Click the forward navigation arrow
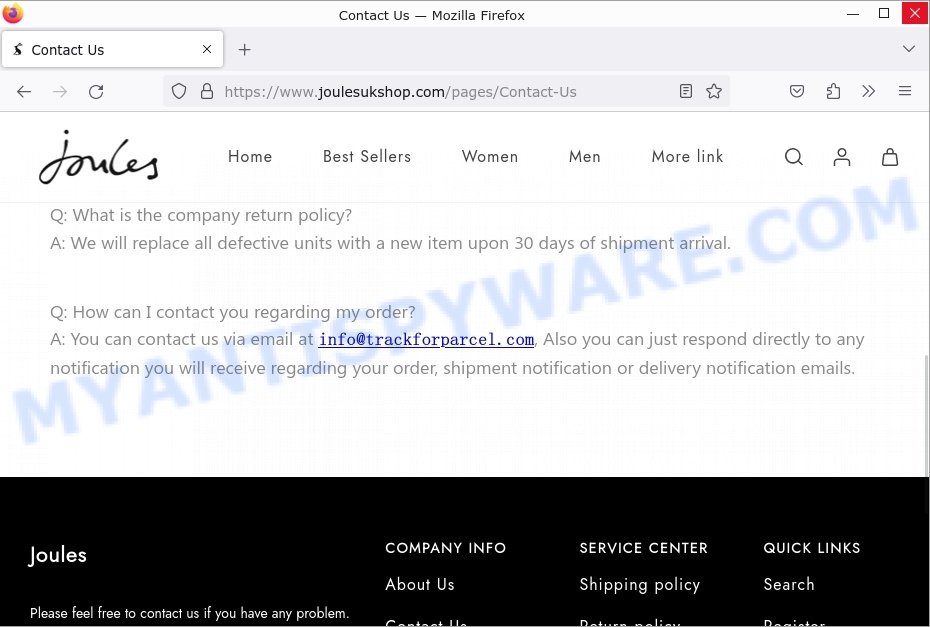Viewport: 930px width, 627px height. click(60, 91)
